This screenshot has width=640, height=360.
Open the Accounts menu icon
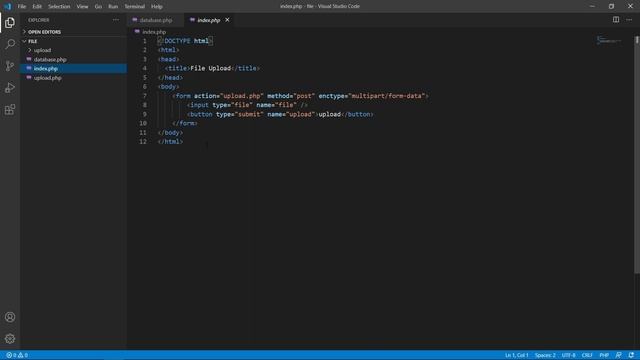tap(10, 317)
